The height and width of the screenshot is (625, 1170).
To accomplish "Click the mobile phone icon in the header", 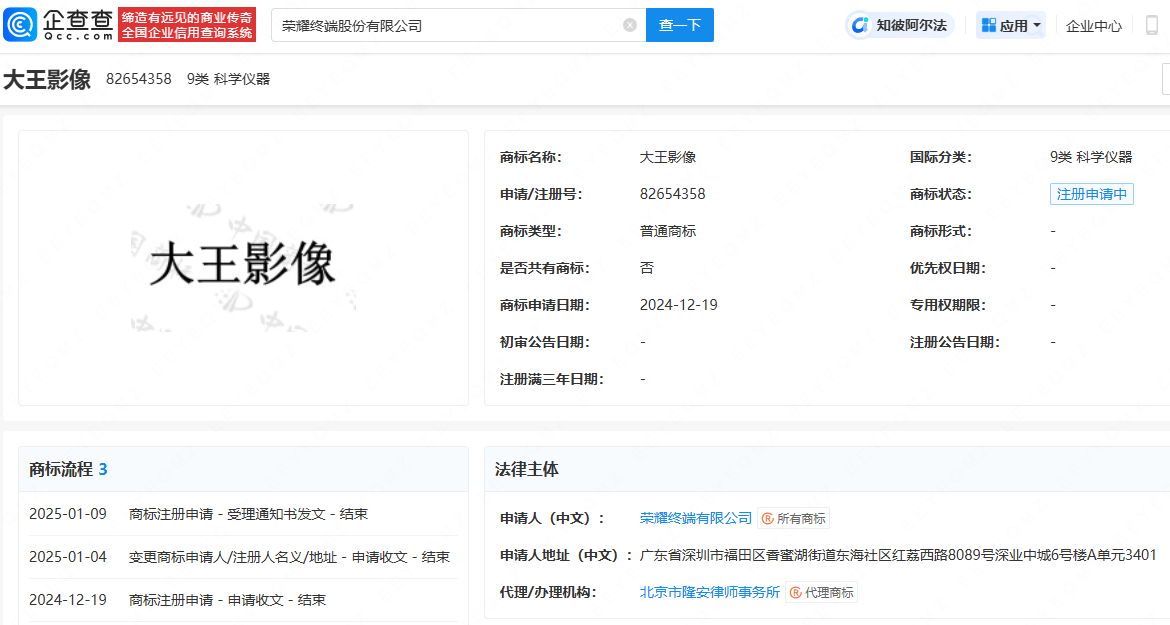I will pyautogui.click(x=1151, y=25).
